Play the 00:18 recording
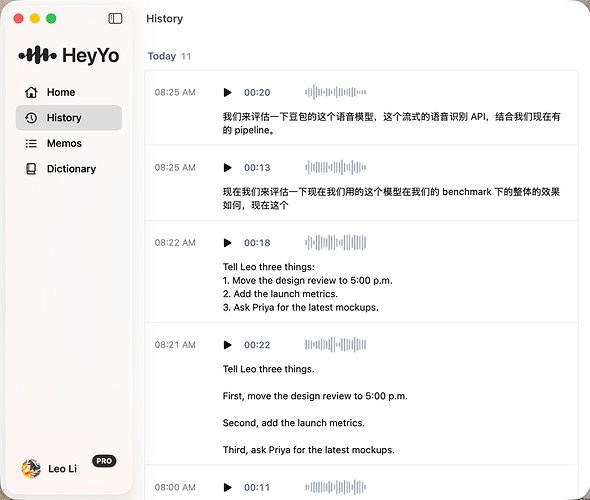The image size is (590, 500). click(227, 243)
